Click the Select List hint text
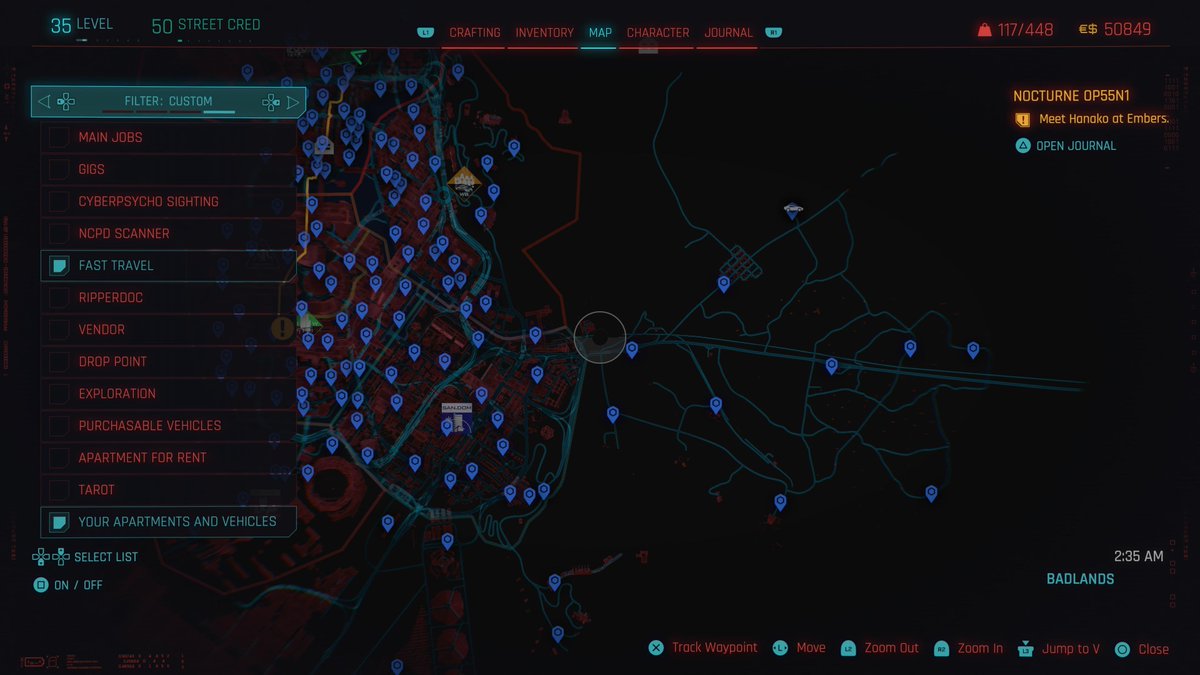This screenshot has width=1200, height=675. [x=106, y=557]
